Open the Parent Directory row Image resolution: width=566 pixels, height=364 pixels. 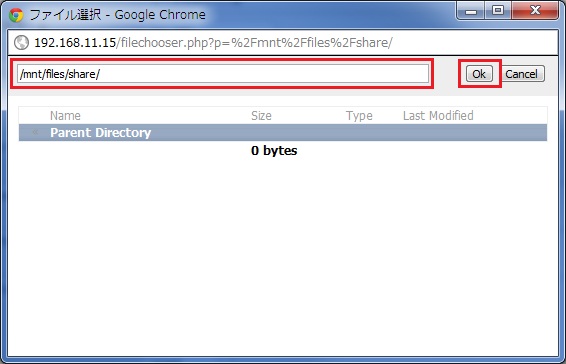[283, 133]
